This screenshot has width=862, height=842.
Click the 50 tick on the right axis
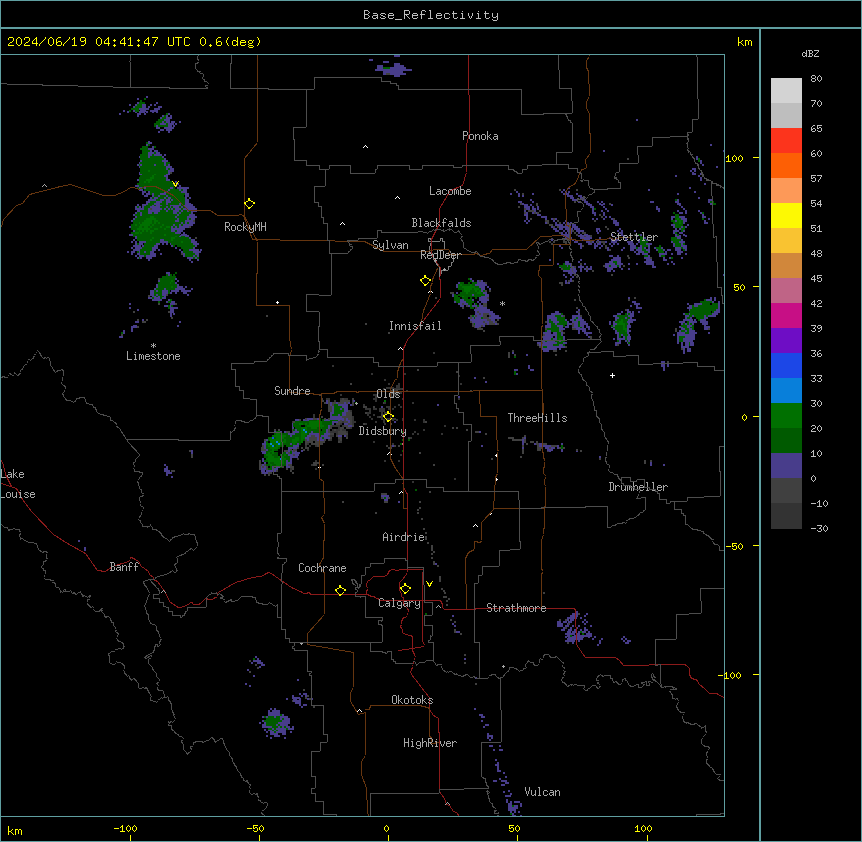point(739,287)
